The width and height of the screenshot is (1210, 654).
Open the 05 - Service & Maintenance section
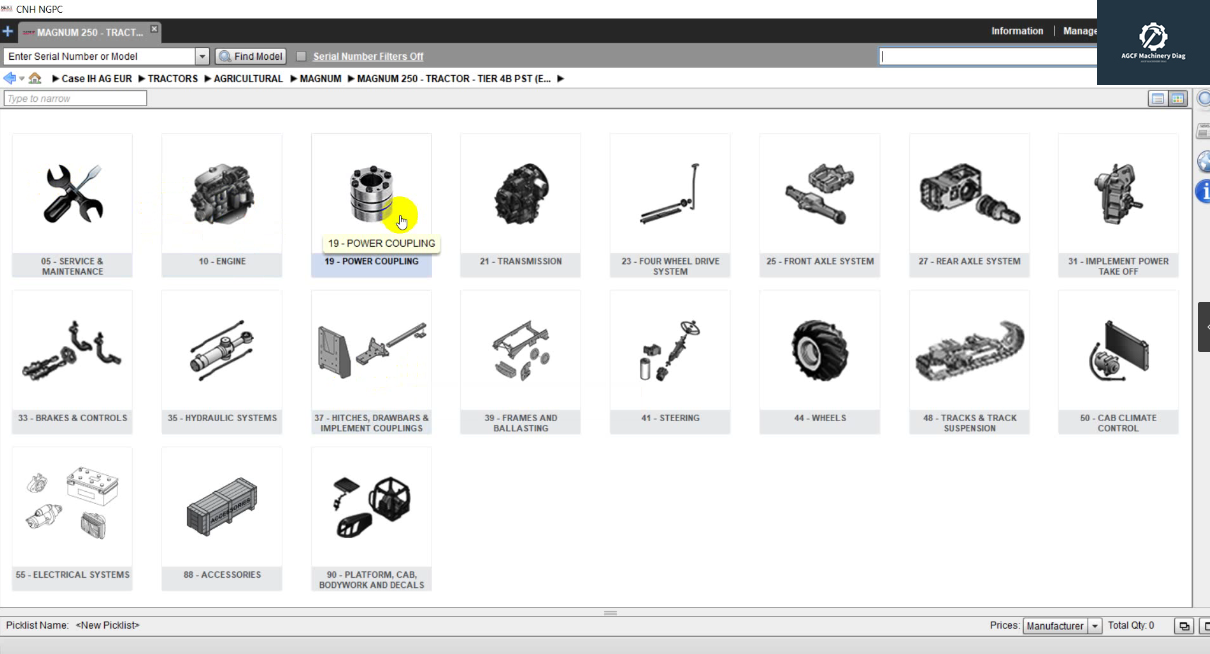click(x=72, y=205)
